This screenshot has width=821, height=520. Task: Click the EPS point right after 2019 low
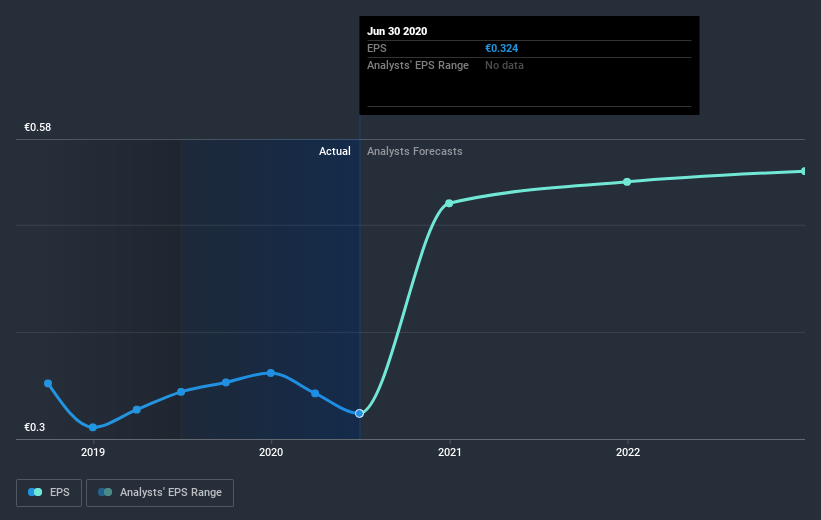[137, 410]
